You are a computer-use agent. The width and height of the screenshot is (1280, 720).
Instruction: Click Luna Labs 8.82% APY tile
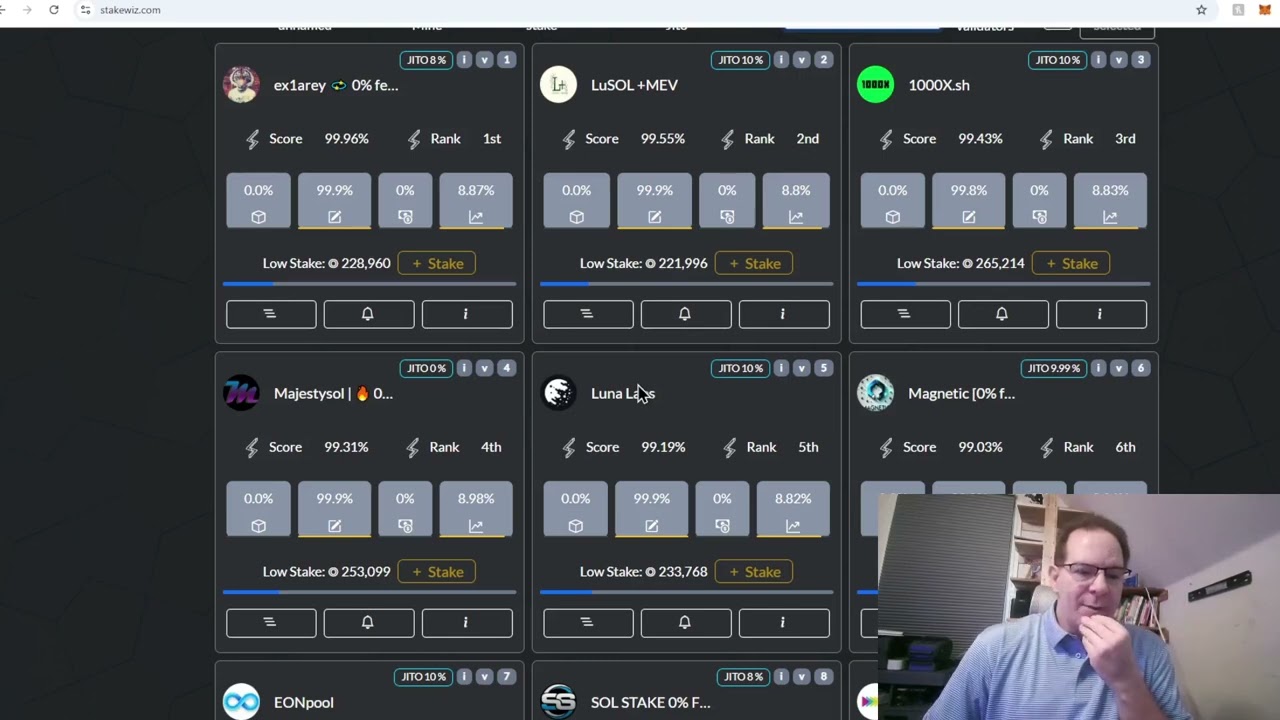click(x=792, y=510)
